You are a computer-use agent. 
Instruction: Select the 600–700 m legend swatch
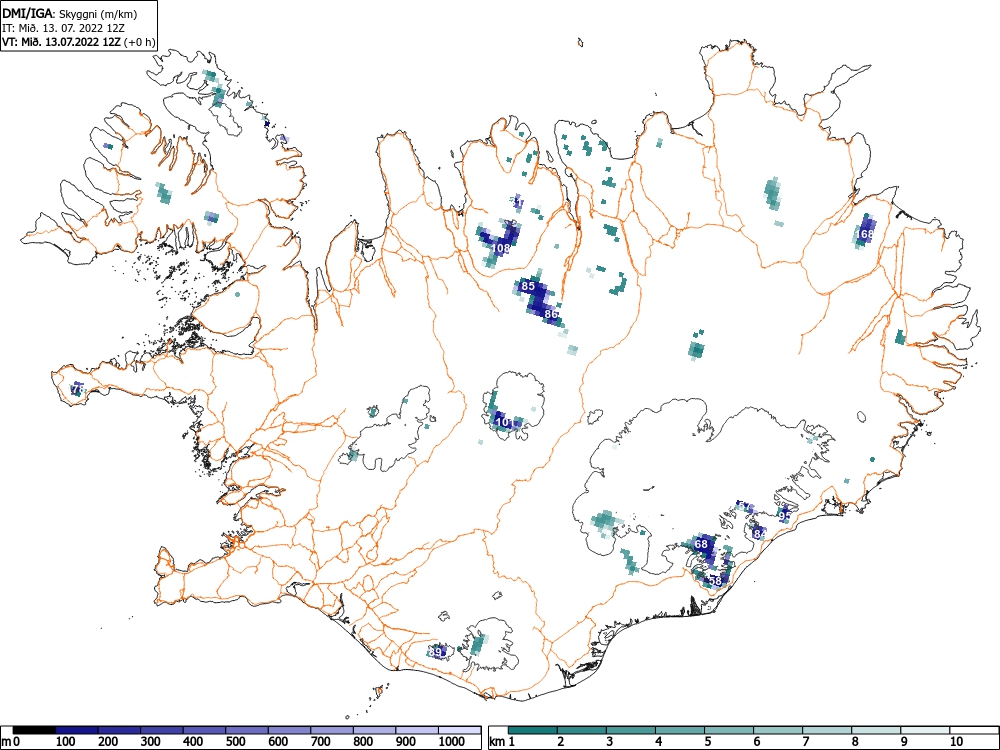point(290,730)
